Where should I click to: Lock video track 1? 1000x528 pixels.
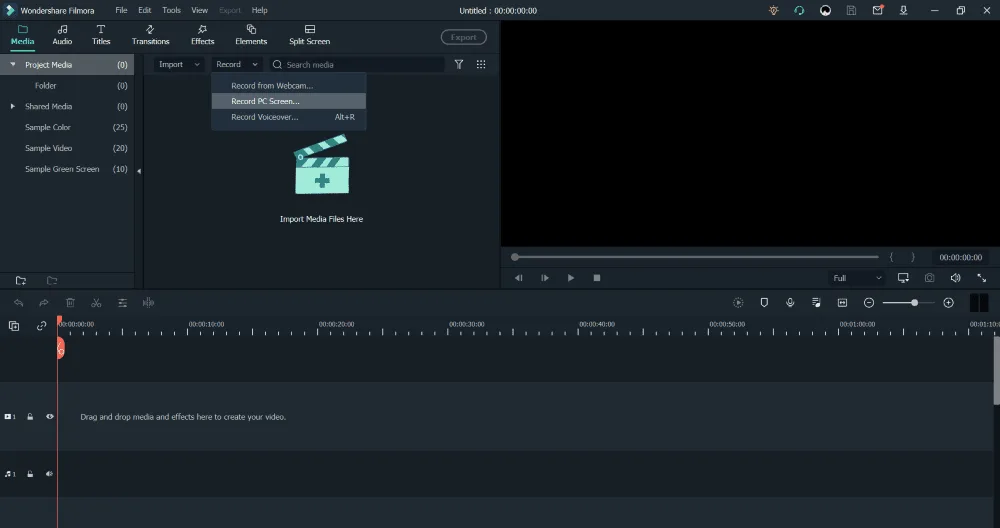click(30, 416)
